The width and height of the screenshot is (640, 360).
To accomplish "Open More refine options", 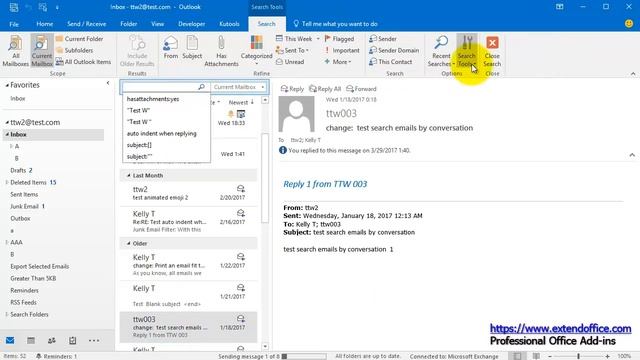I will click(x=338, y=62).
